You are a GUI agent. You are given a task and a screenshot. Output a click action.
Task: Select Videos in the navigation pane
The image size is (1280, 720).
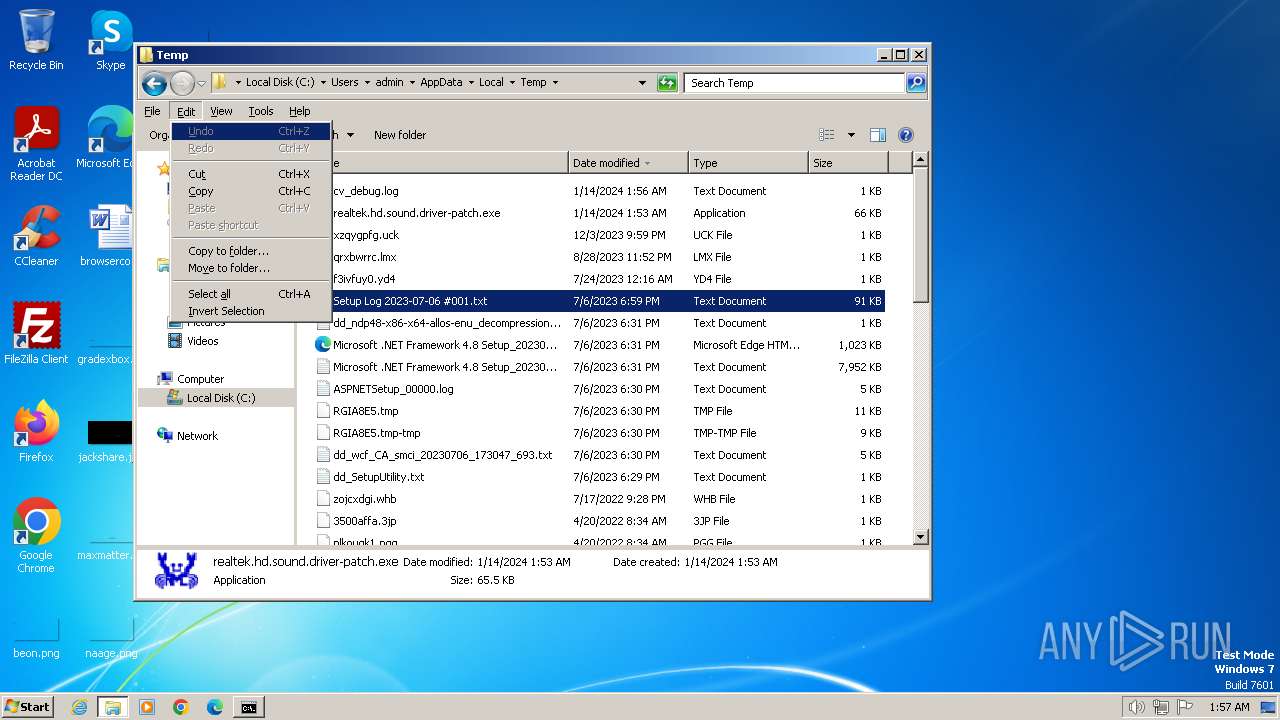[x=202, y=341]
